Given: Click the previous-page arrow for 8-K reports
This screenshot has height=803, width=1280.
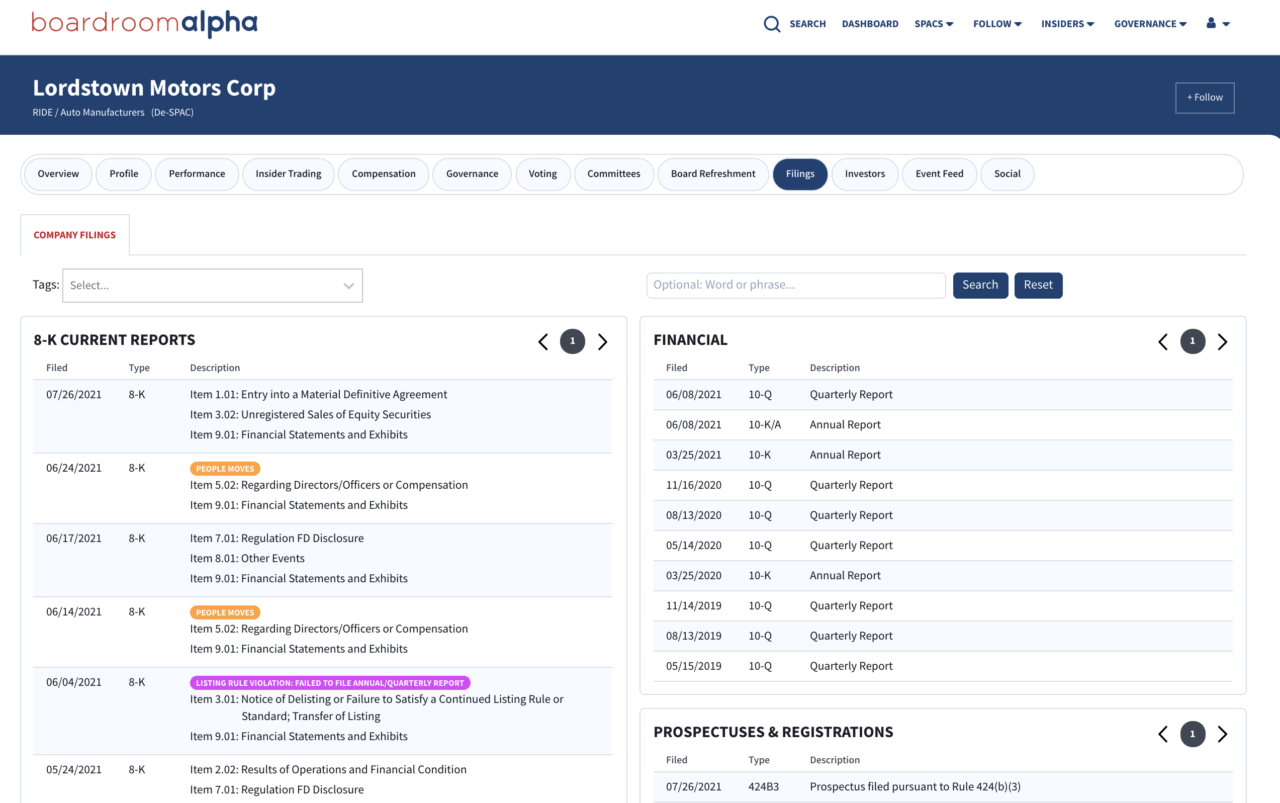Looking at the screenshot, I should click(543, 341).
